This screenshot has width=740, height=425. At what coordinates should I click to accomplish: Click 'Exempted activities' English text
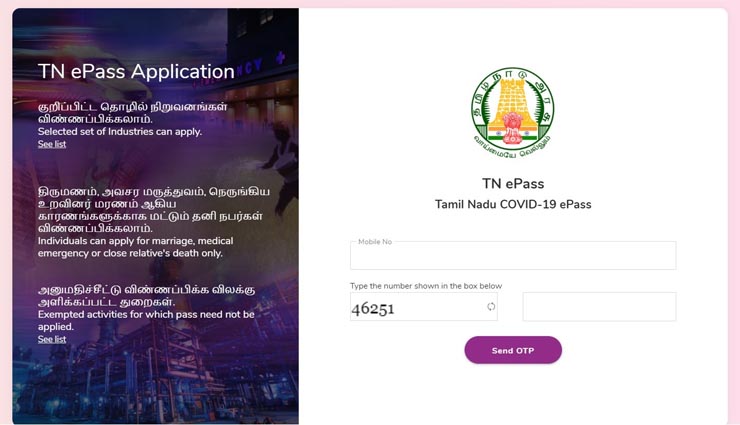pyautogui.click(x=146, y=320)
